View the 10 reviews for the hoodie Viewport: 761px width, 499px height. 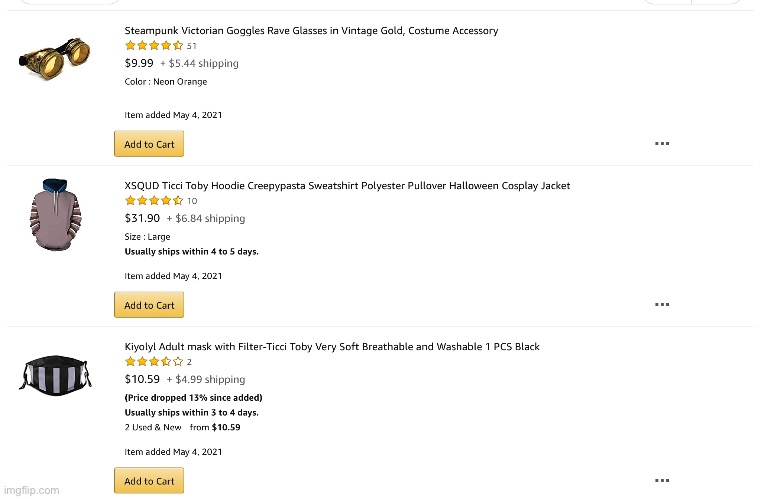192,201
